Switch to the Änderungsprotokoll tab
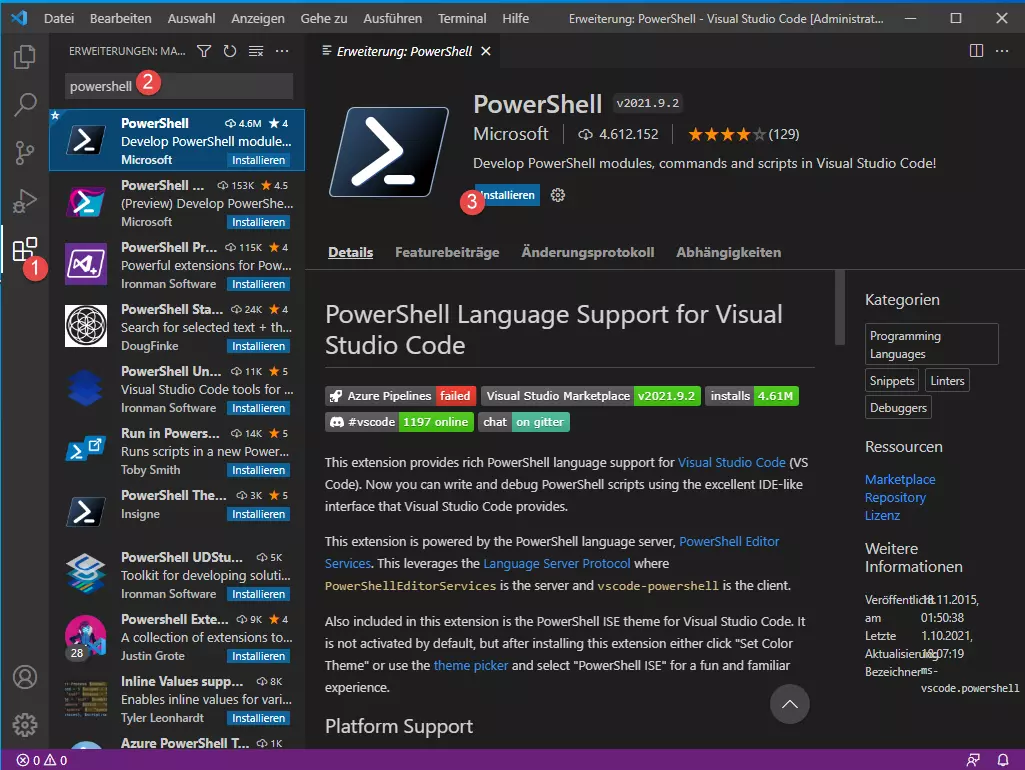Screen dimensions: 1025x770 tap(587, 252)
